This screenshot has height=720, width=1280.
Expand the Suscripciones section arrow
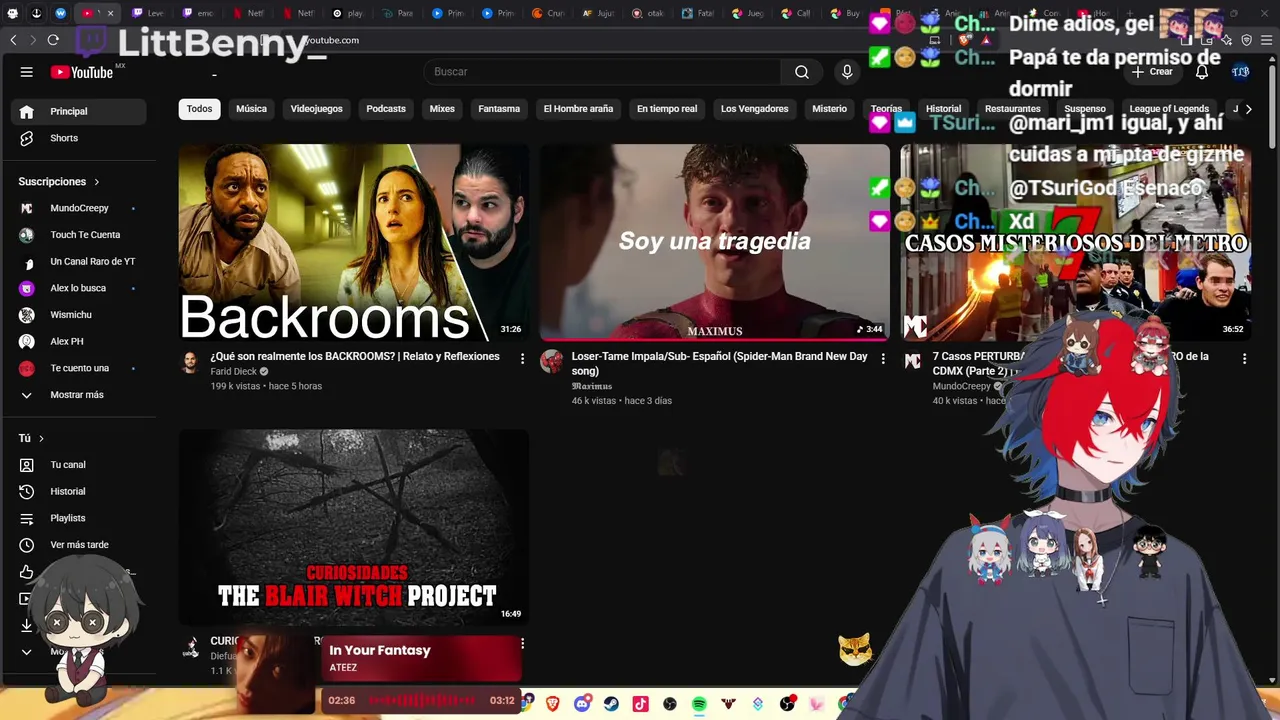click(97, 182)
